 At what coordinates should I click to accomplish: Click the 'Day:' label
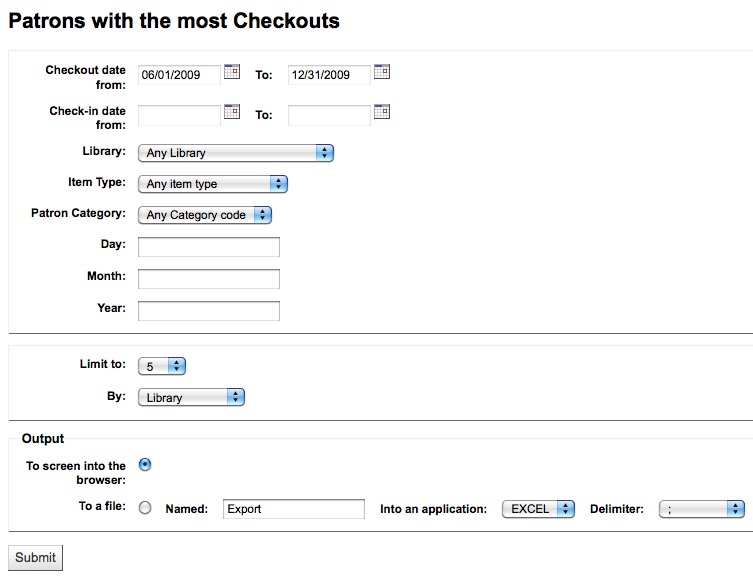(113, 244)
